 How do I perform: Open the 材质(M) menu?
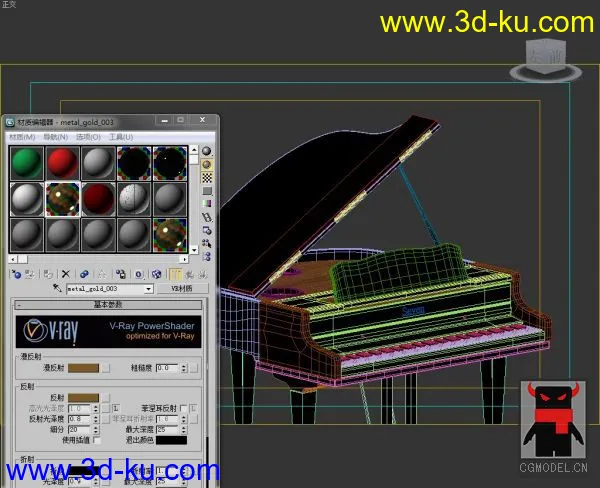tap(21, 136)
